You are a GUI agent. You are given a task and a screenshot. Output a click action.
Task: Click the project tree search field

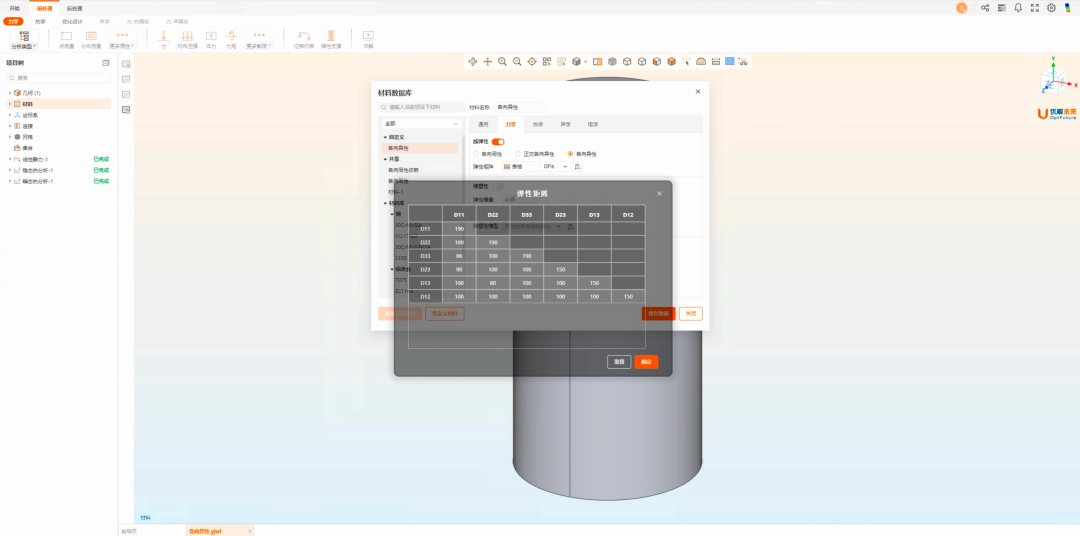[x=59, y=78]
